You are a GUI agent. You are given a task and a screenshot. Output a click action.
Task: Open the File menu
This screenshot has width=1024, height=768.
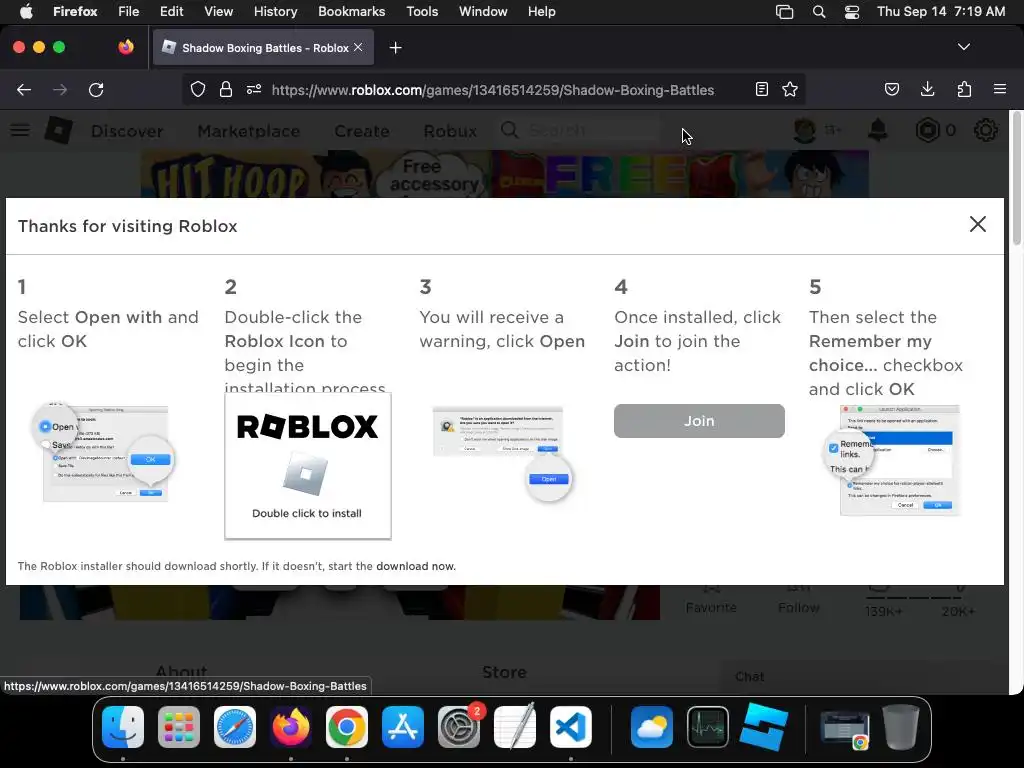click(x=129, y=11)
